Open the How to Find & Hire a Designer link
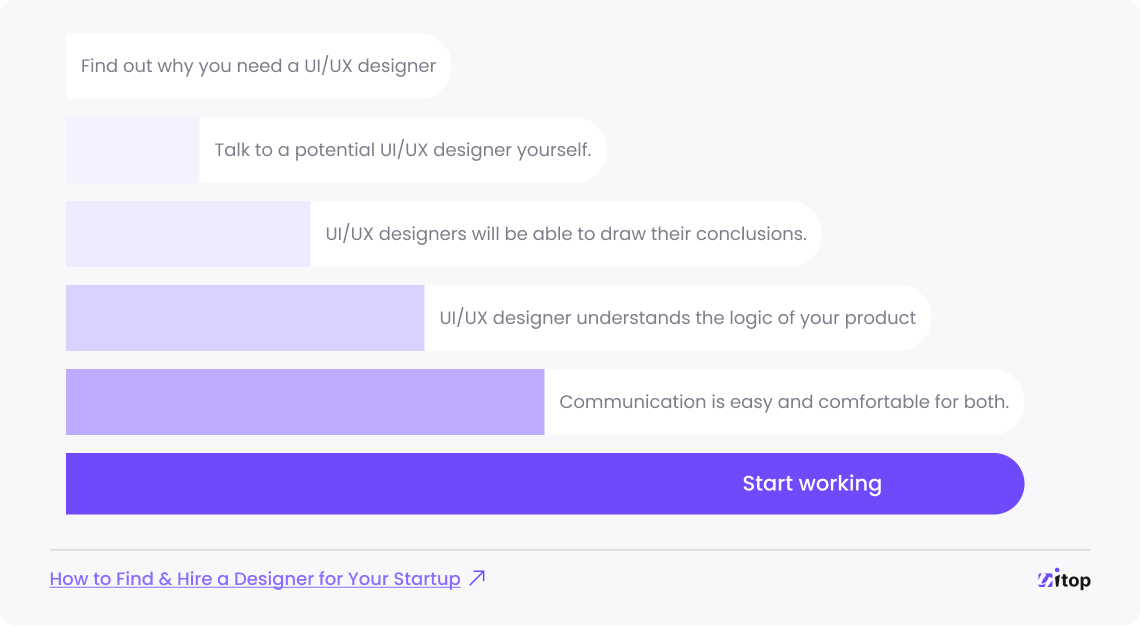 254,579
